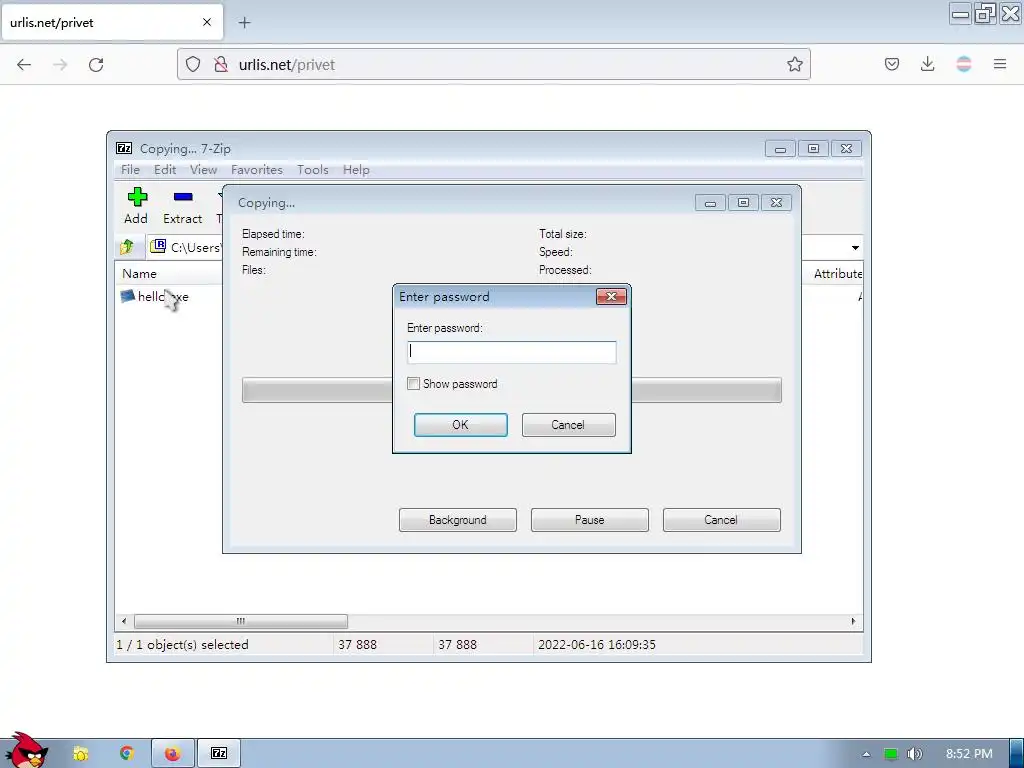Open Pocket save icon in browser toolbar

tap(891, 64)
